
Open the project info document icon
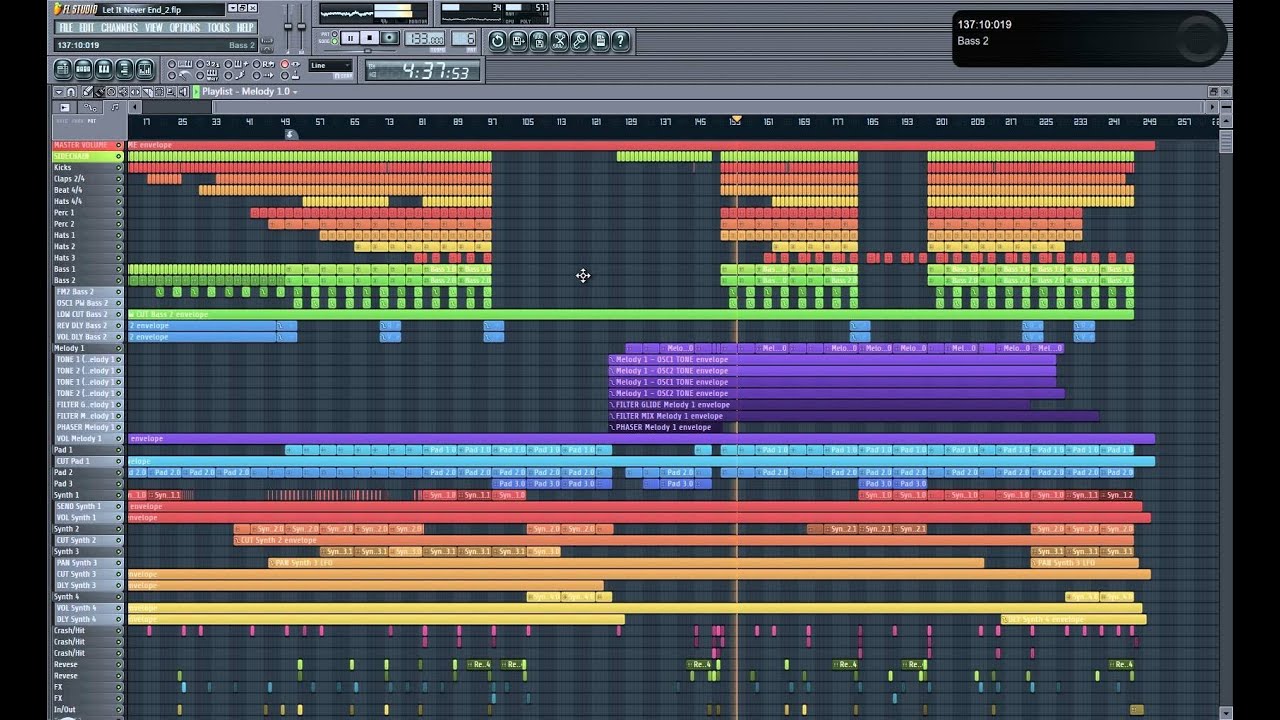point(600,41)
